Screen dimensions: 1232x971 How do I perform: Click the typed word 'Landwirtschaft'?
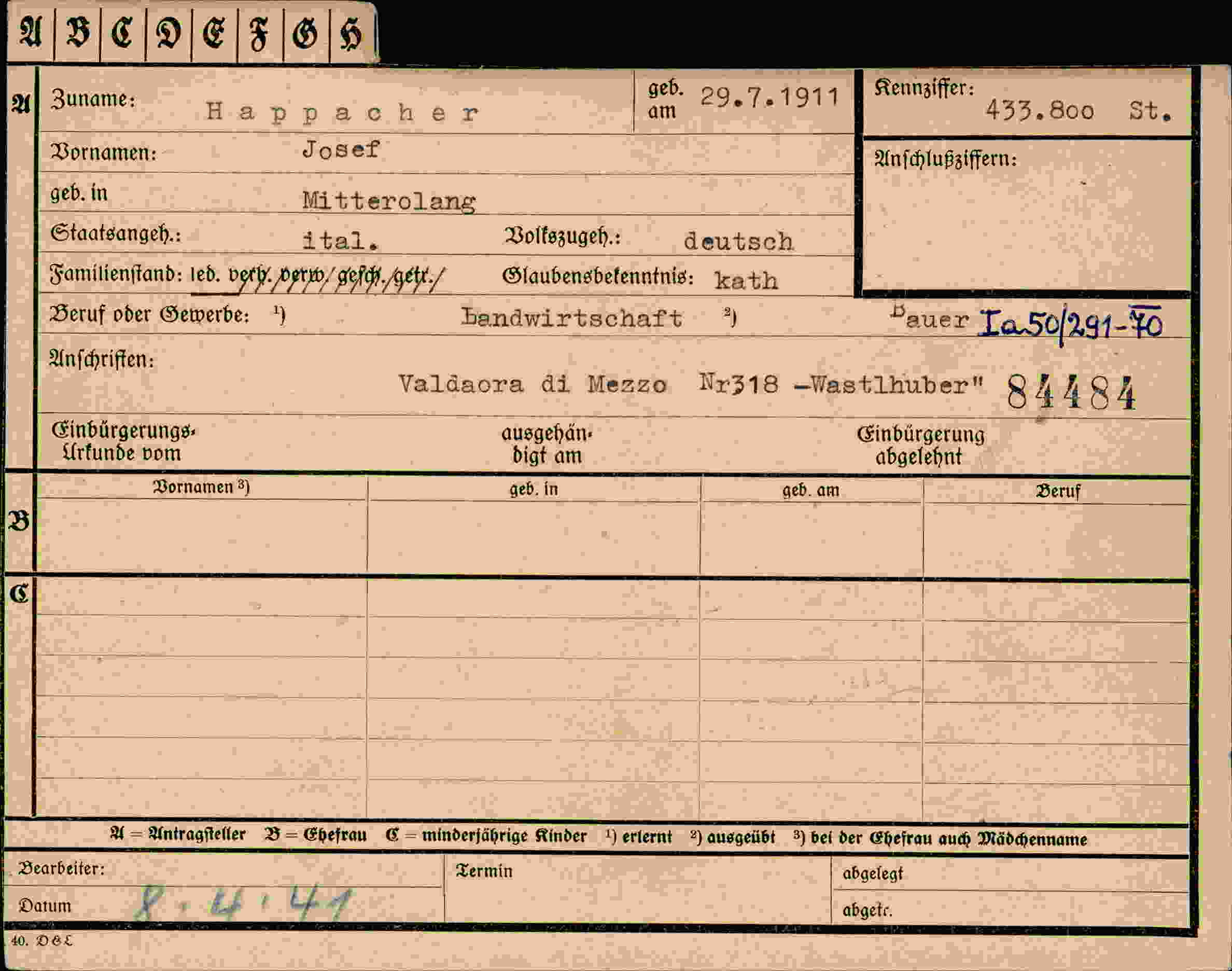point(572,318)
